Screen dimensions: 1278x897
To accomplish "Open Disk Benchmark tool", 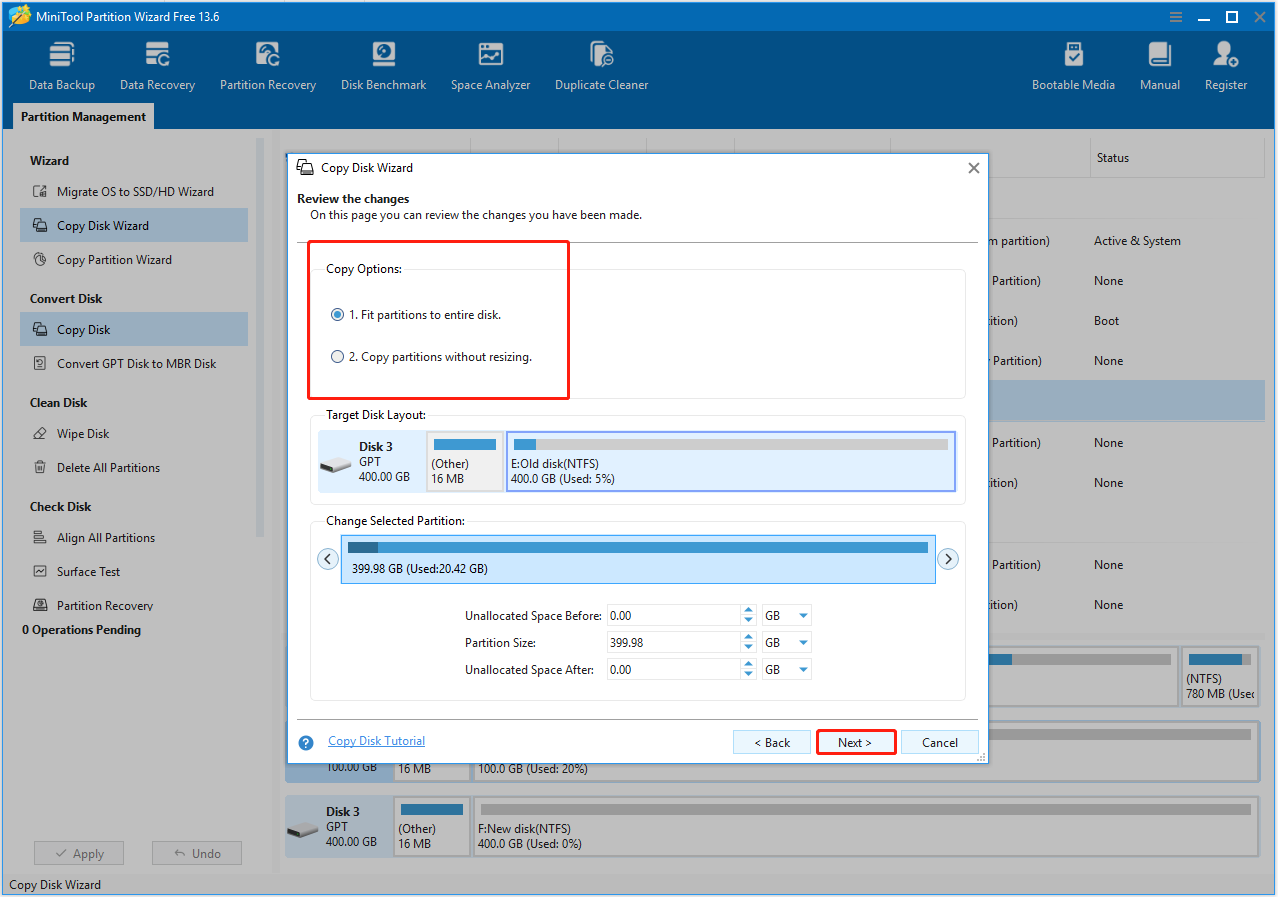I will [383, 66].
